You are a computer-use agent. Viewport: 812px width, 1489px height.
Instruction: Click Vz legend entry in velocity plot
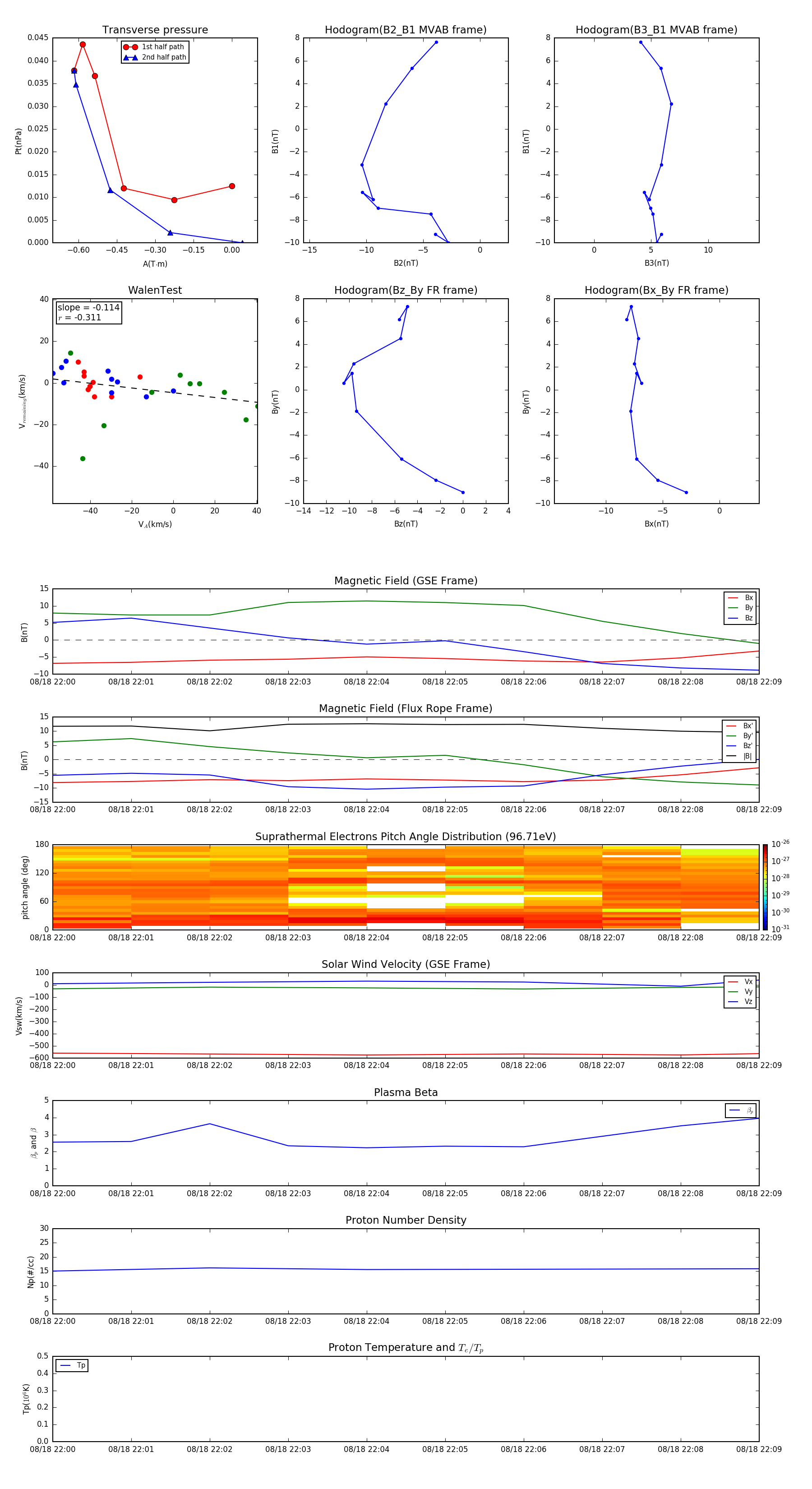[740, 1002]
